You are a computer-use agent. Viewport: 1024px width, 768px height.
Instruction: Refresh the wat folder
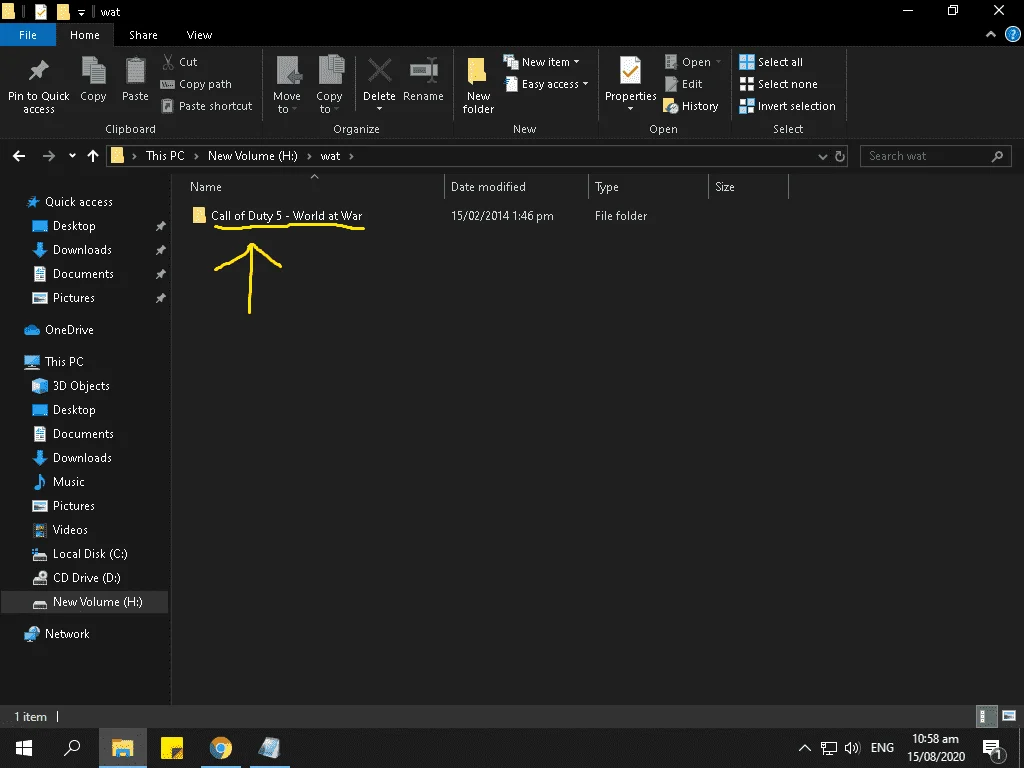point(840,156)
